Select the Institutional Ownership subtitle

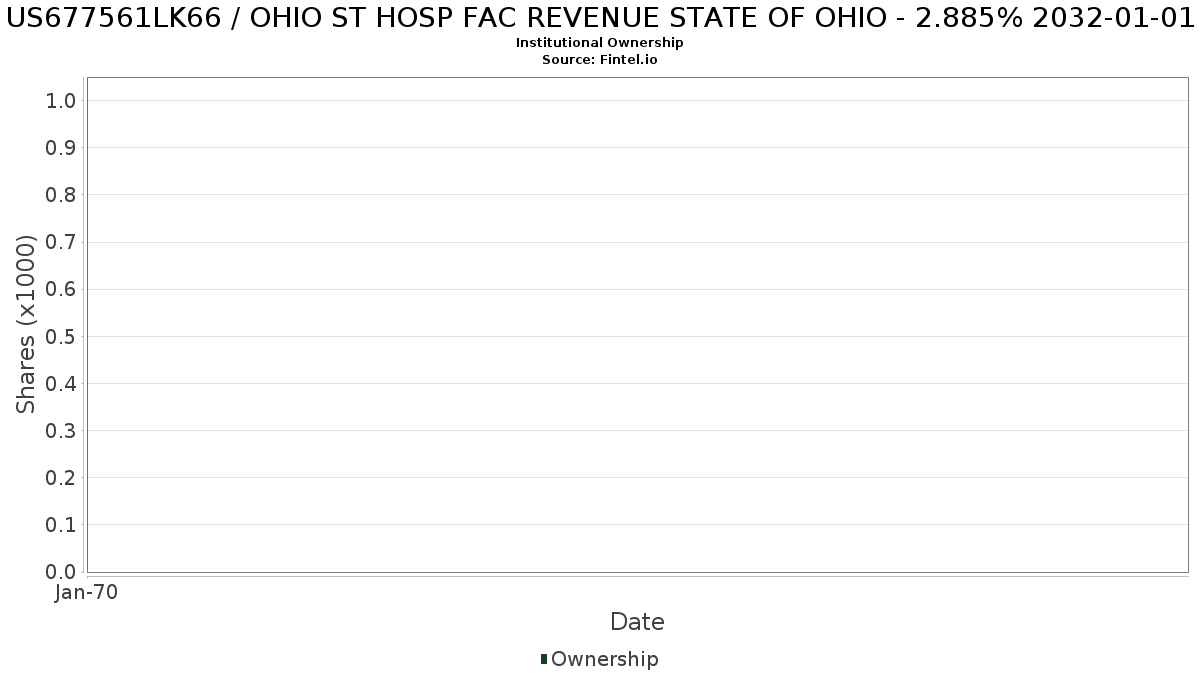tap(600, 43)
